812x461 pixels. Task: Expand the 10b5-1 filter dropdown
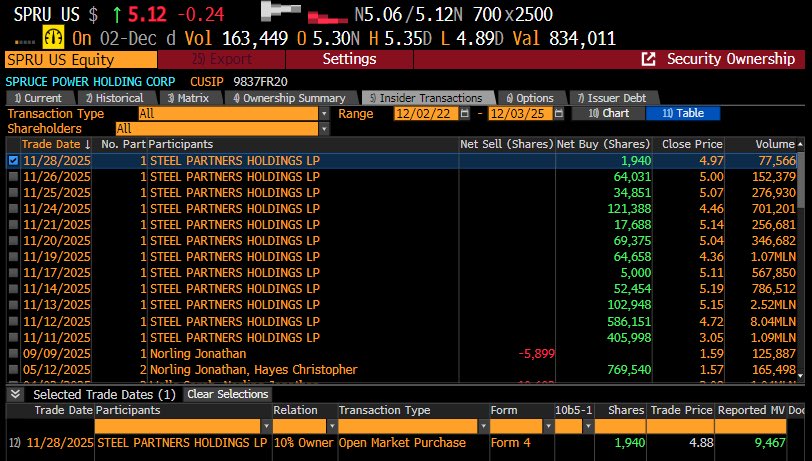pos(588,426)
